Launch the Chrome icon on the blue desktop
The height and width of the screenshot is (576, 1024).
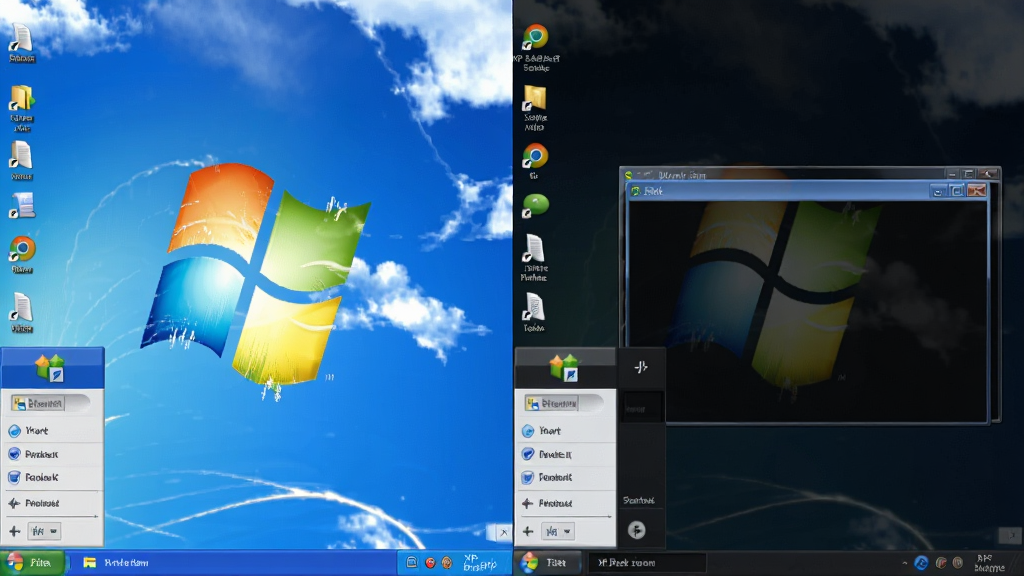pyautogui.click(x=22, y=250)
